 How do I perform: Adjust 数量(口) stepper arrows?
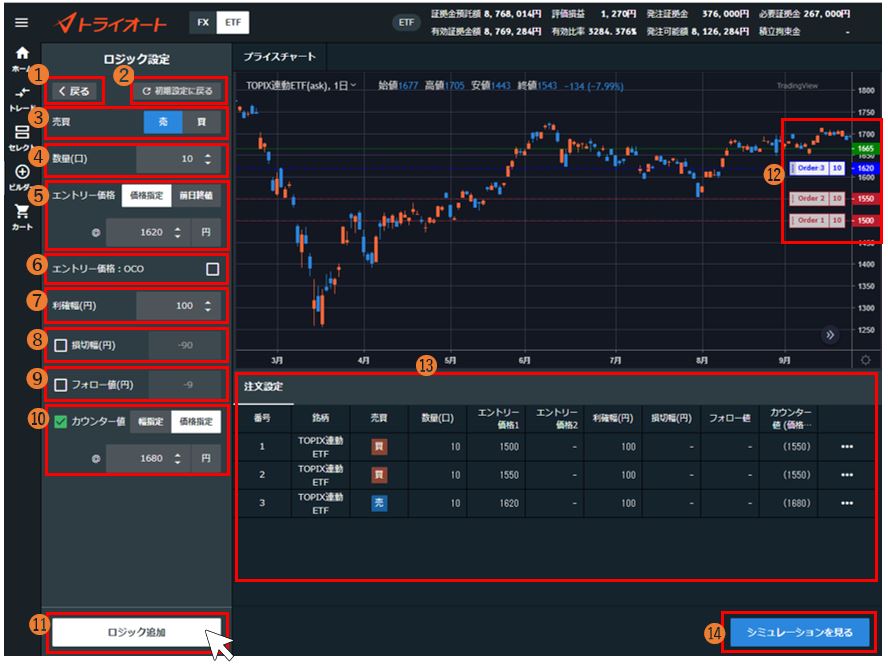pos(208,159)
